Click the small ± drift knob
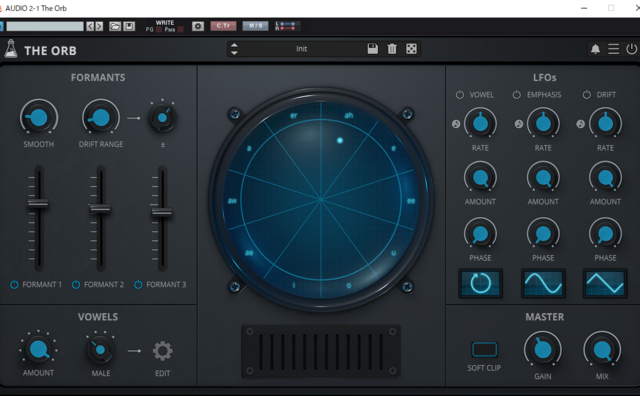Viewport: 640px width, 396px height. pyautogui.click(x=162, y=118)
